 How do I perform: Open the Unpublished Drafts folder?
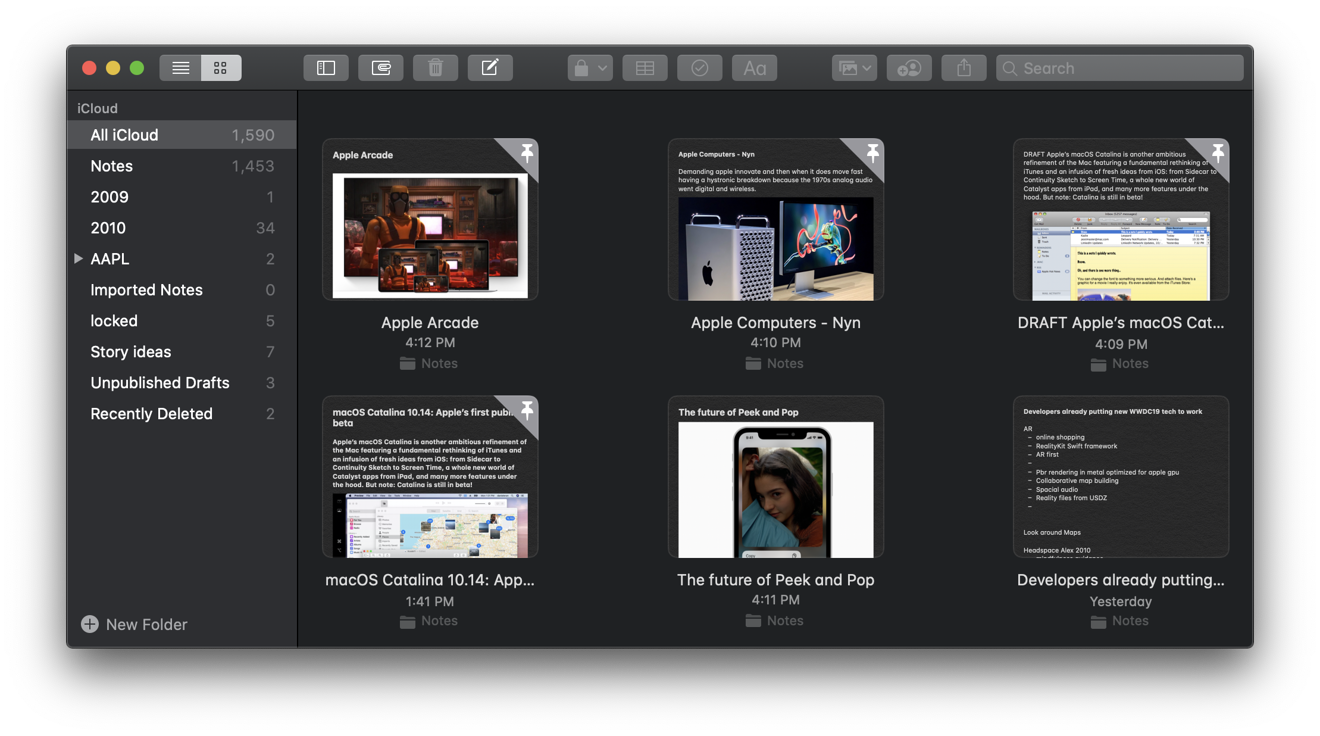[182, 383]
